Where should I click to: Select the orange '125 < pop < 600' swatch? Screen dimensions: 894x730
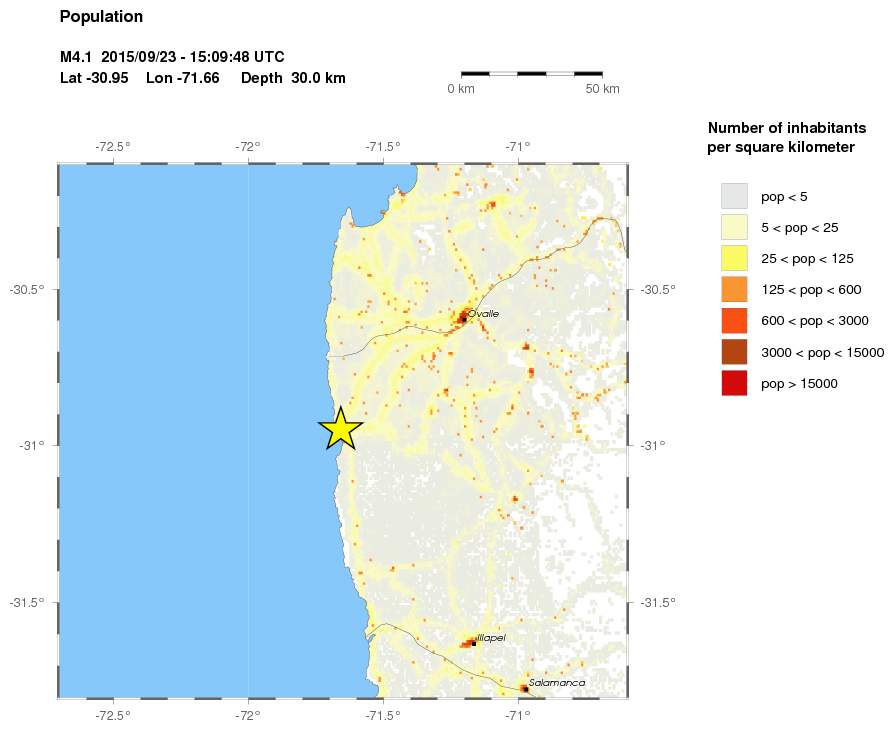(x=734, y=289)
